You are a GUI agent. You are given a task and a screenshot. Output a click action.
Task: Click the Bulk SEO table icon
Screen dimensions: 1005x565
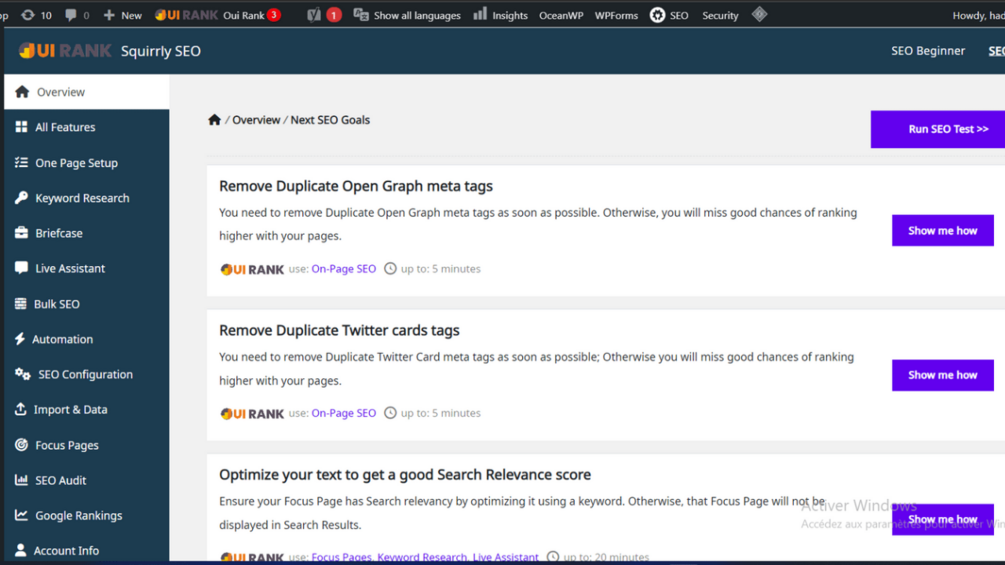point(21,304)
